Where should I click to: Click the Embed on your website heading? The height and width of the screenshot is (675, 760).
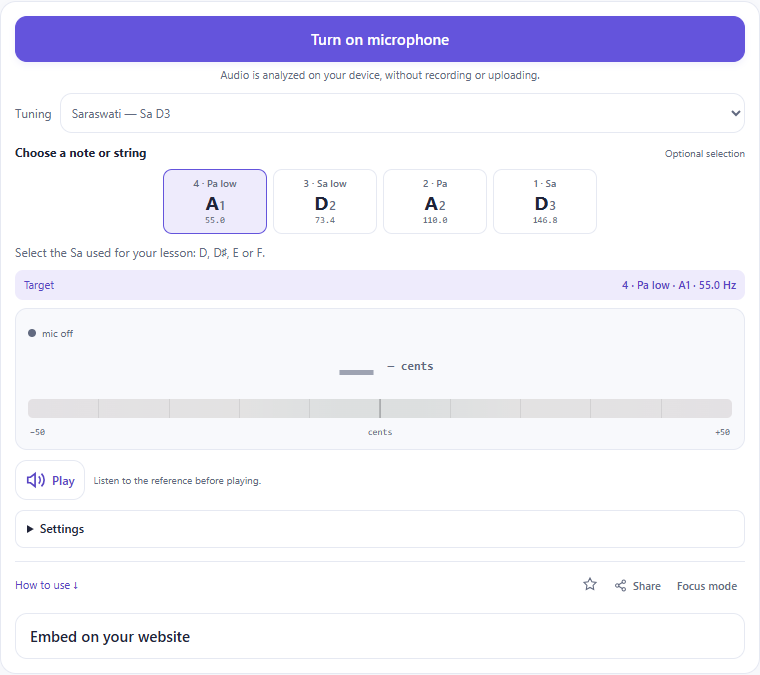(110, 636)
